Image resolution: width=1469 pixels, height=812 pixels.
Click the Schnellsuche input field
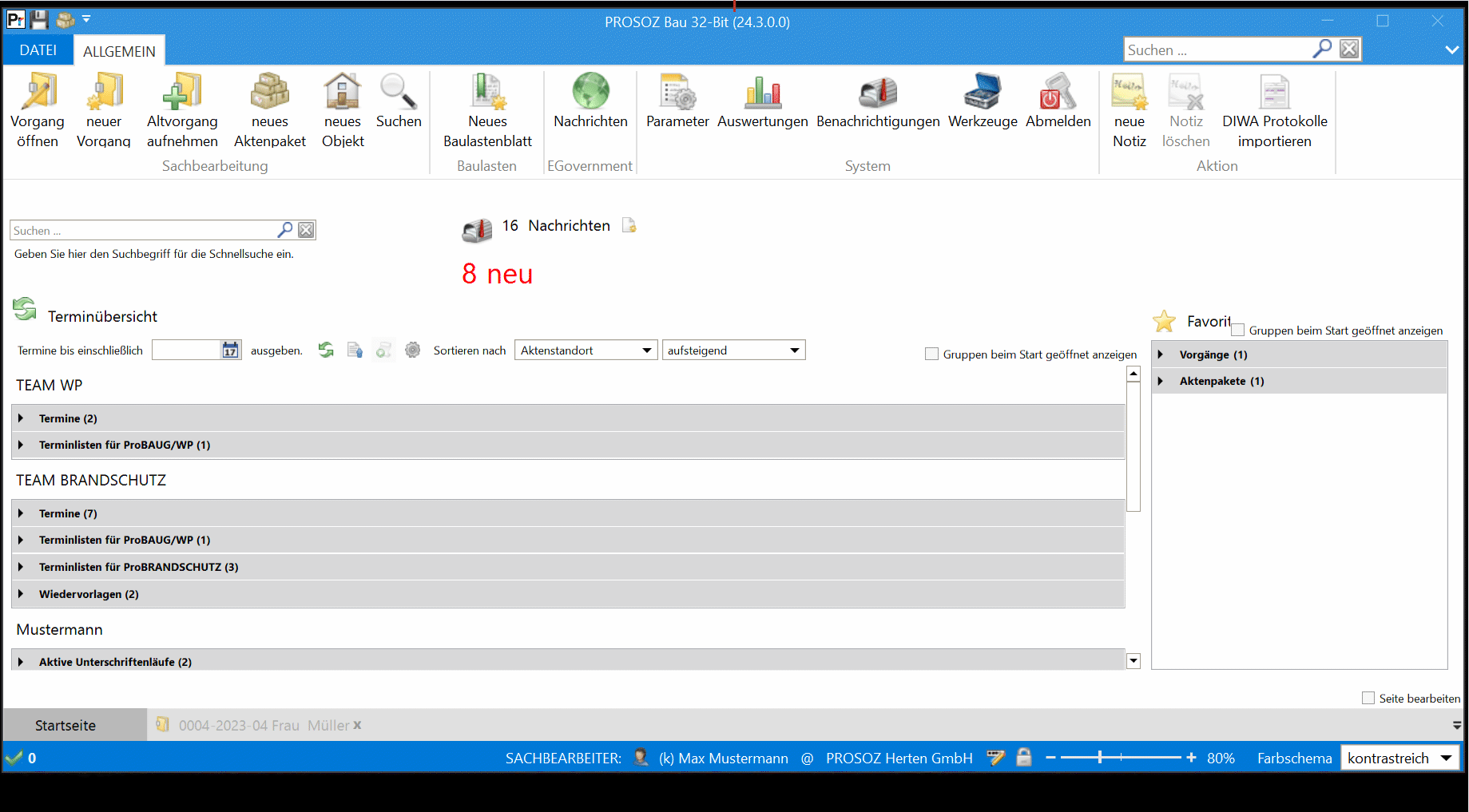click(143, 230)
